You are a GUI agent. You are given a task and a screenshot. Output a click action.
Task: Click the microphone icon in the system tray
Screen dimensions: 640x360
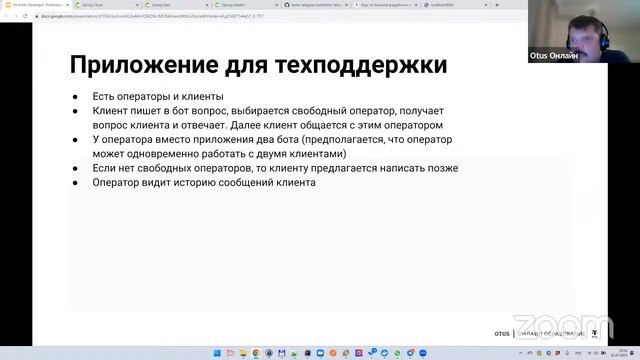(567, 353)
